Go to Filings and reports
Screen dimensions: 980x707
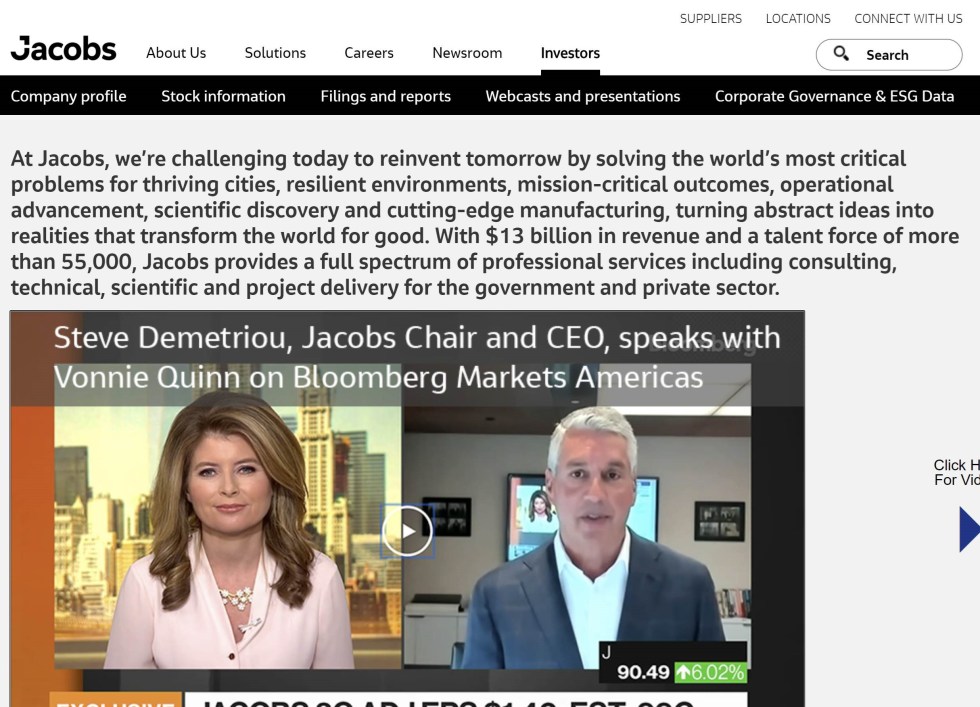(x=386, y=96)
